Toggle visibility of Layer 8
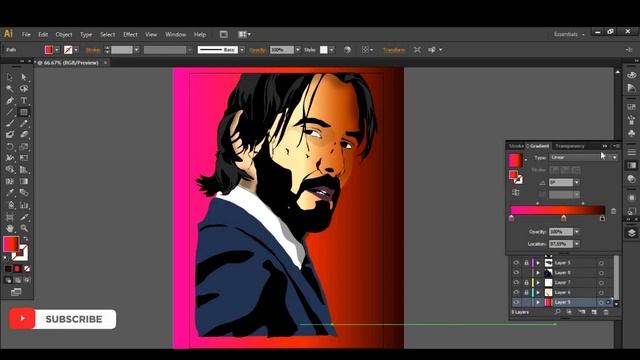 [x=516, y=273]
